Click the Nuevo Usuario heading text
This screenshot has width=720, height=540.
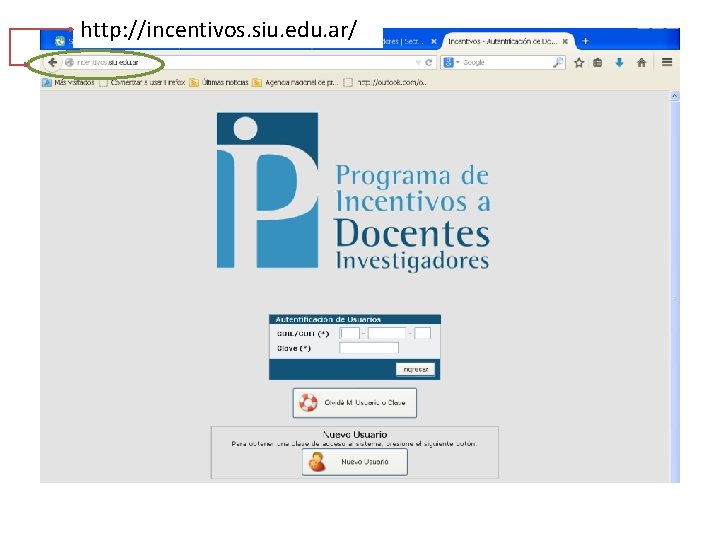355,434
